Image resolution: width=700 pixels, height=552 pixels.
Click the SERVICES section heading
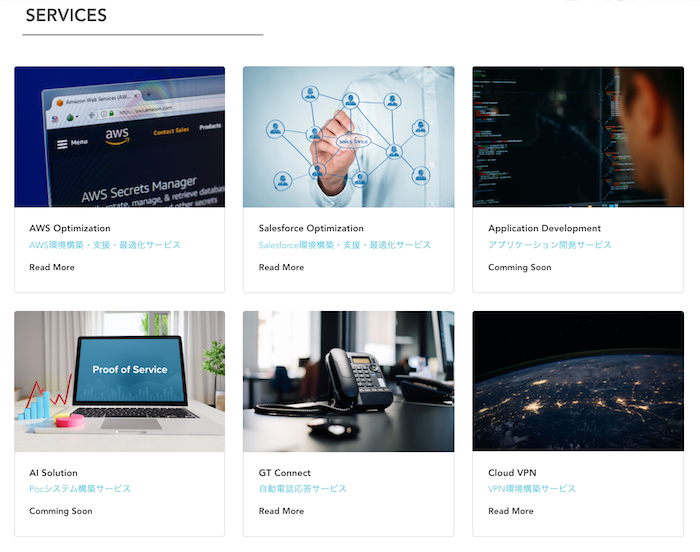point(66,16)
